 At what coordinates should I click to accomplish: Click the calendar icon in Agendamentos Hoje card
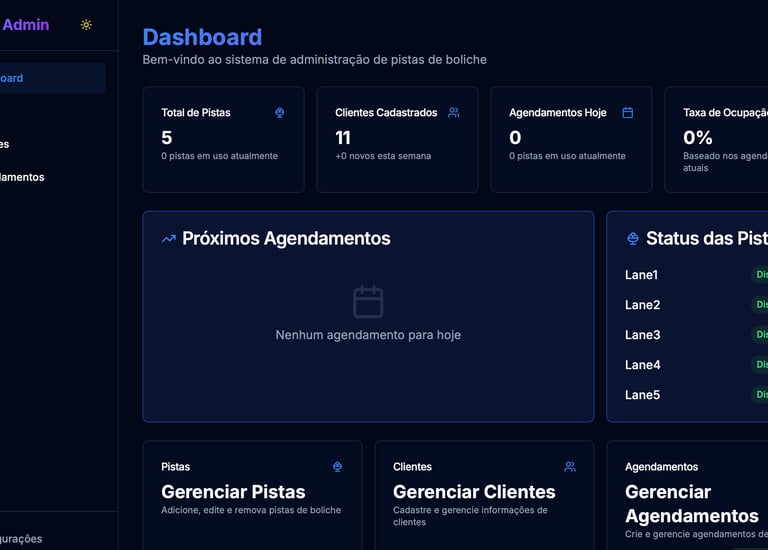coord(627,113)
